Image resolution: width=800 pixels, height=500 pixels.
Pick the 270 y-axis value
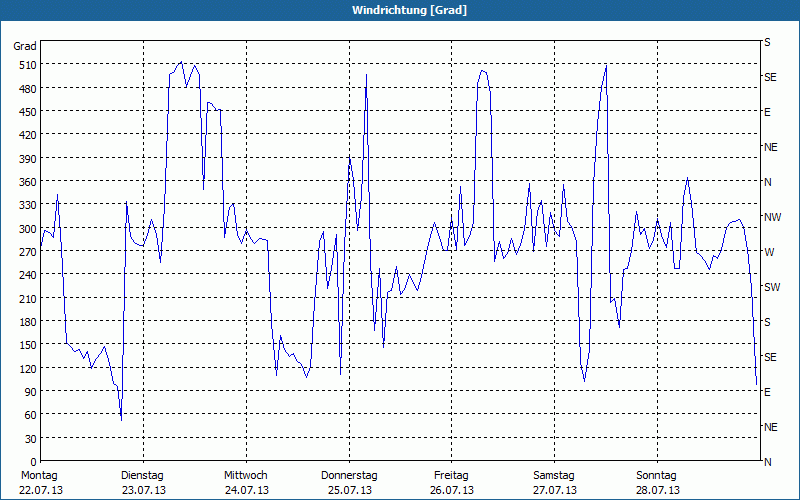(x=27, y=252)
